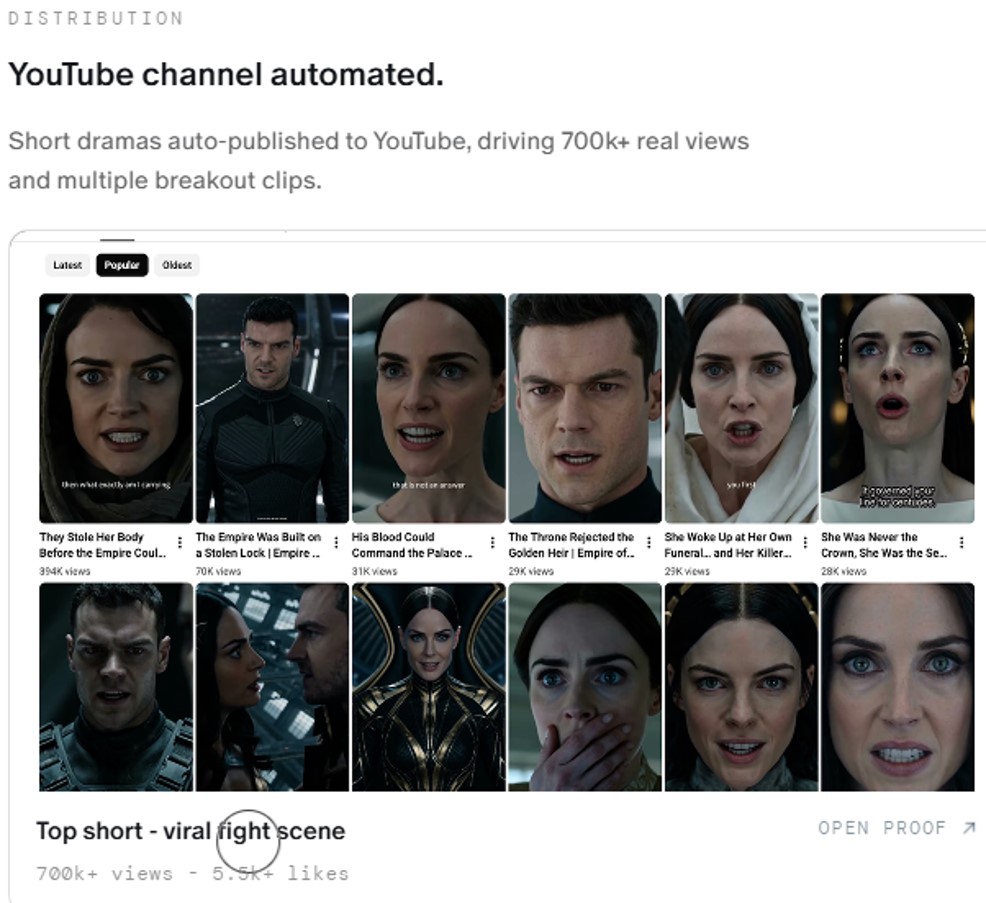986x903 pixels.
Task: Open options menu for They Stole Her Body video
Action: 180,541
